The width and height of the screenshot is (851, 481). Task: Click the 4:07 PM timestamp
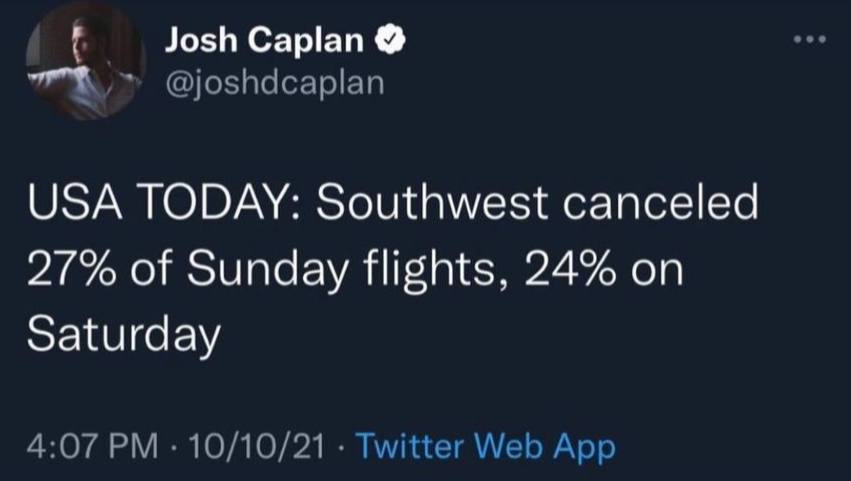[x=93, y=446]
